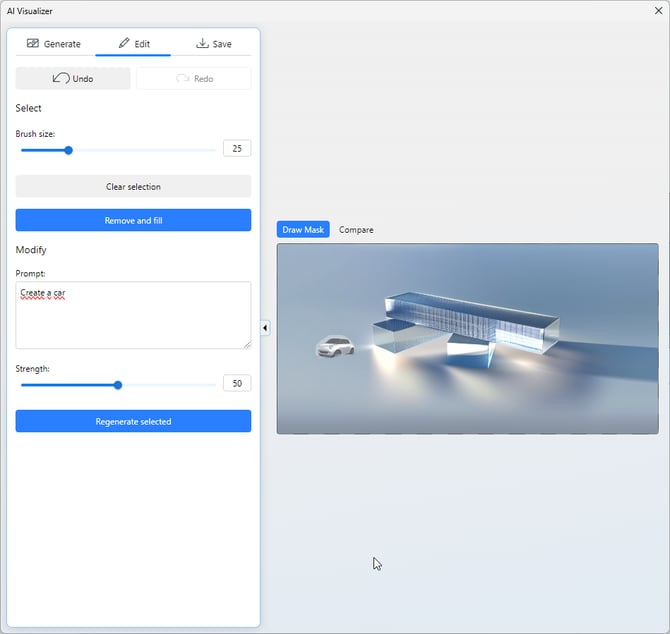Collapse the side panel with the arrow
The width and height of the screenshot is (670, 634).
click(265, 328)
